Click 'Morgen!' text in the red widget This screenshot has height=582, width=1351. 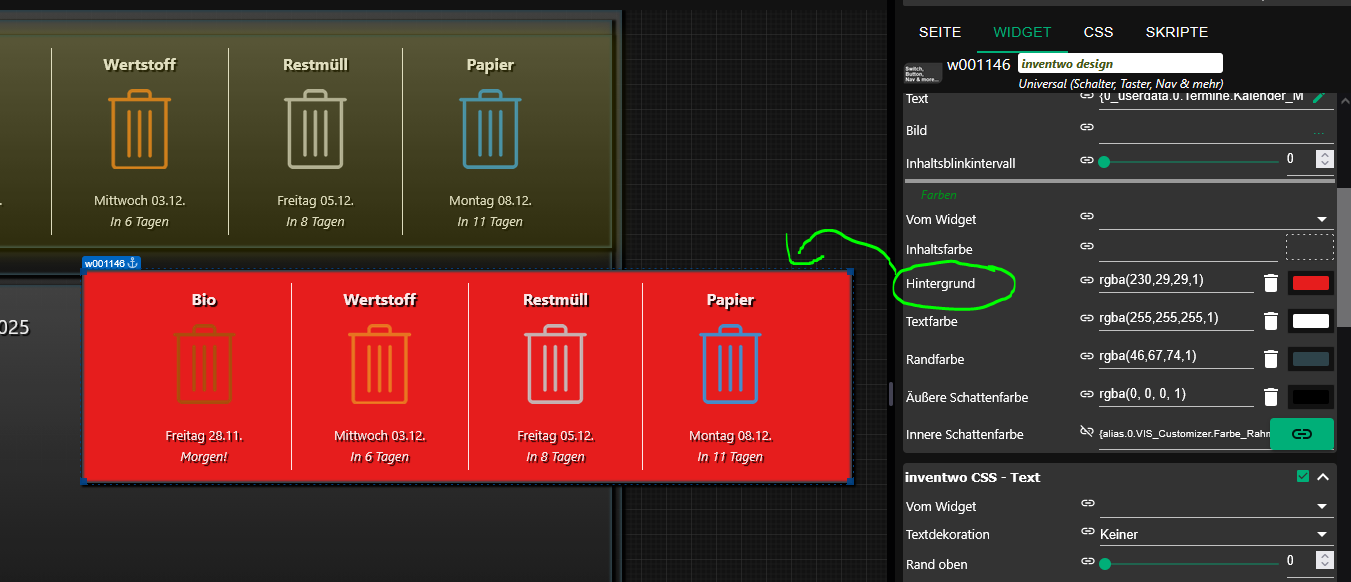[x=204, y=457]
